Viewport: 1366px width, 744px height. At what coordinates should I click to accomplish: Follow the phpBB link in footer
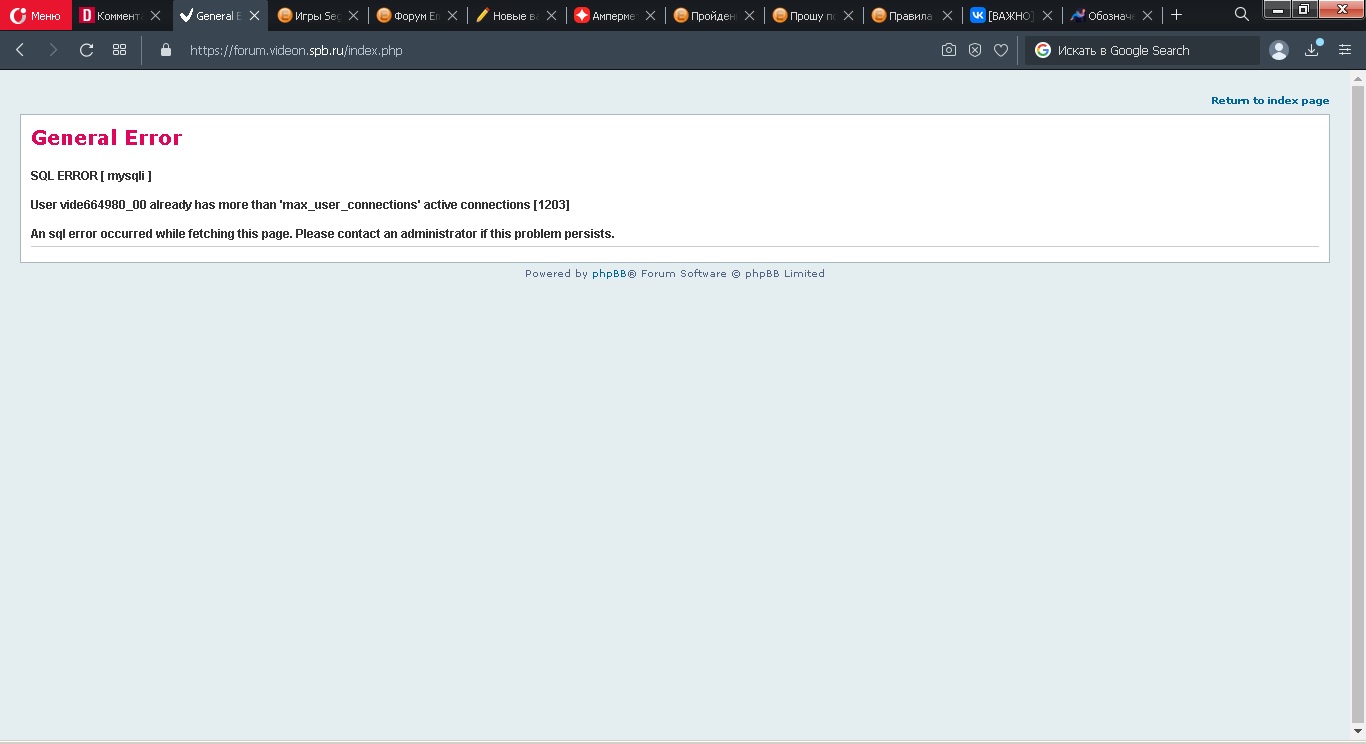point(609,274)
